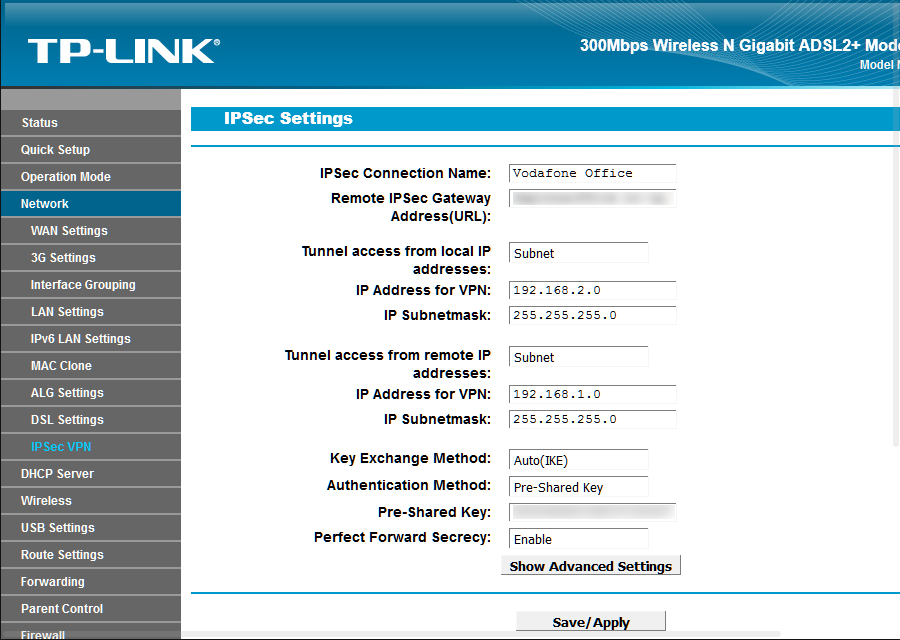Open Route Settings menu
Screen dimensions: 900x640
coord(91,554)
